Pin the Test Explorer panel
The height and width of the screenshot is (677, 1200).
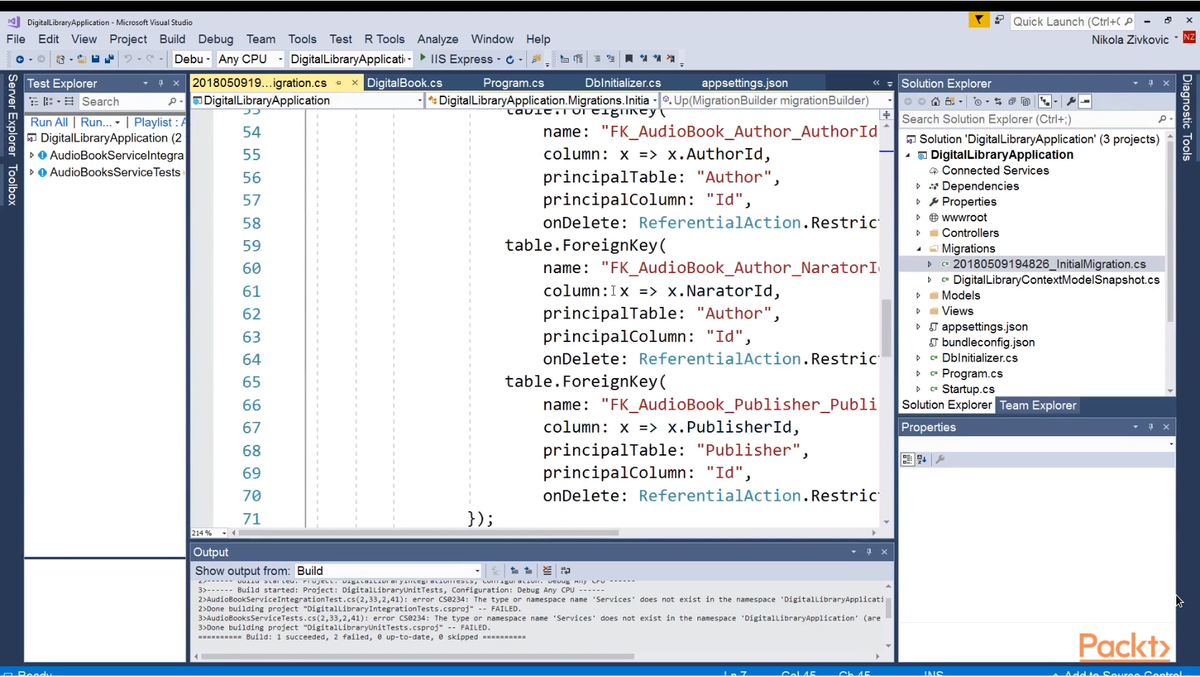[161, 83]
